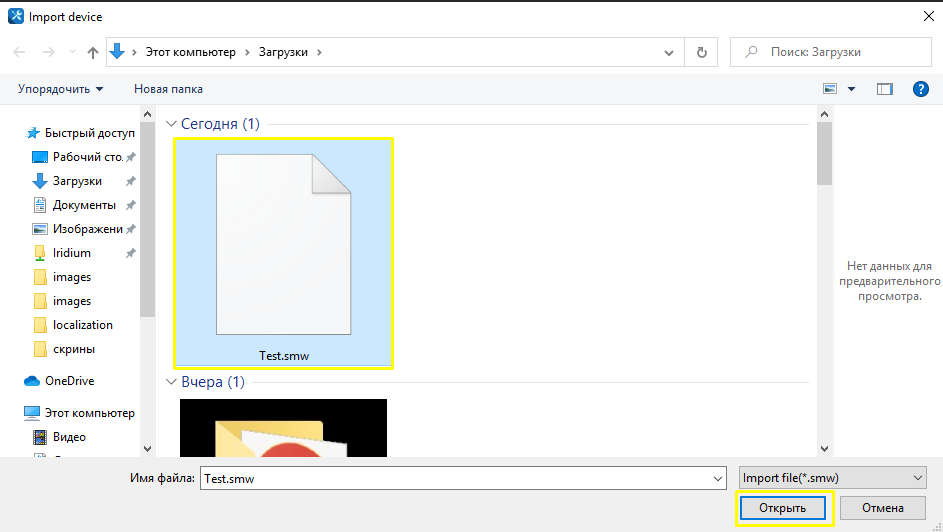Viewport: 943px width, 532px height.
Task: Click the 'Test.smw' file name label
Action: (284, 356)
